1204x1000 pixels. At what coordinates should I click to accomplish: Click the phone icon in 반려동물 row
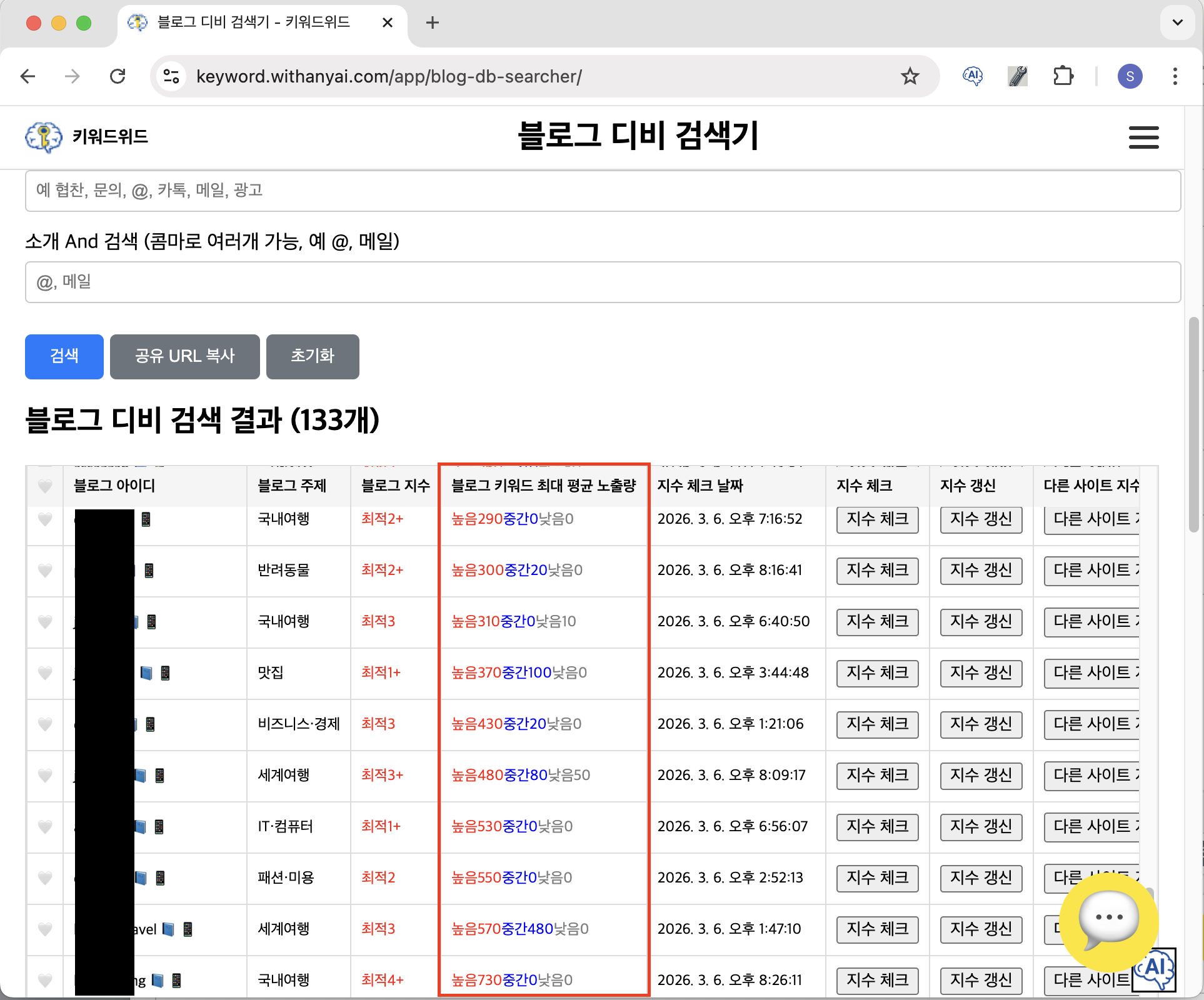[x=149, y=570]
